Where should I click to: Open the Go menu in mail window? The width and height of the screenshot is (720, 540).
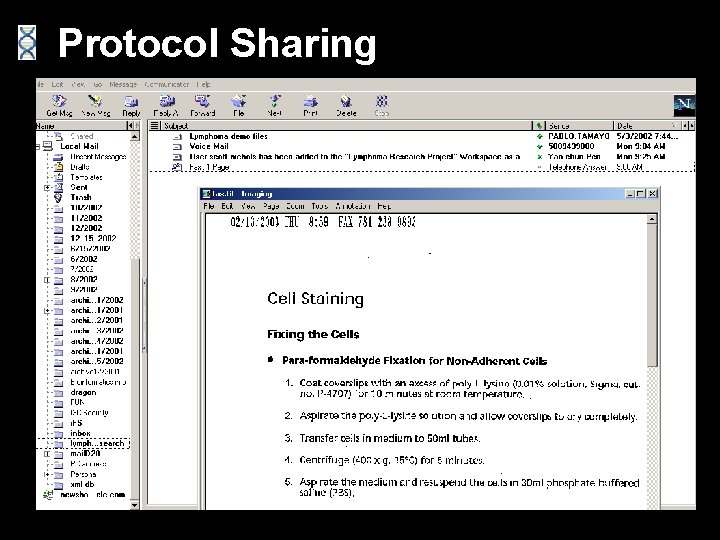[x=98, y=84]
